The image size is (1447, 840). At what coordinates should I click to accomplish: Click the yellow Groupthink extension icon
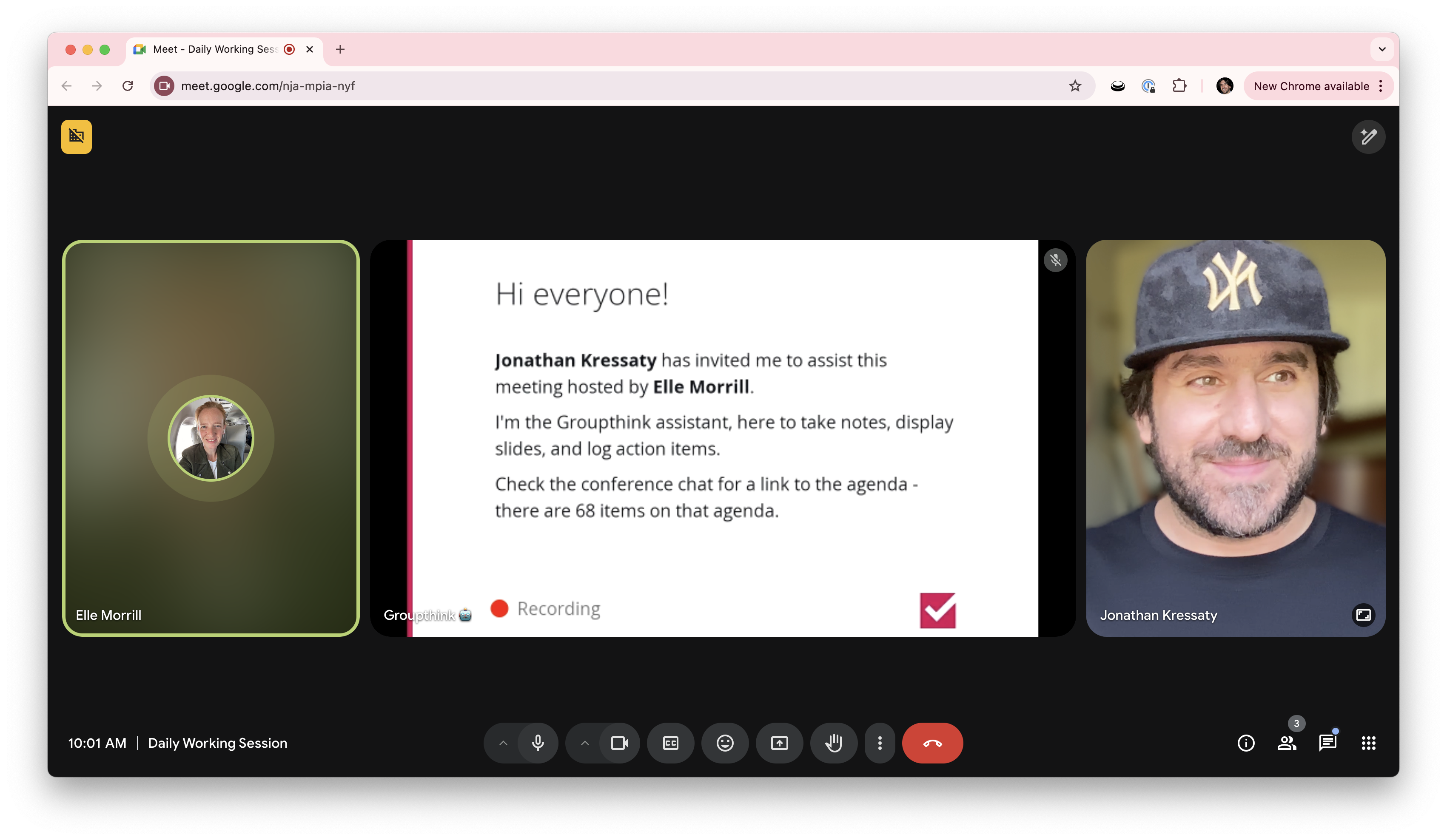coord(77,136)
